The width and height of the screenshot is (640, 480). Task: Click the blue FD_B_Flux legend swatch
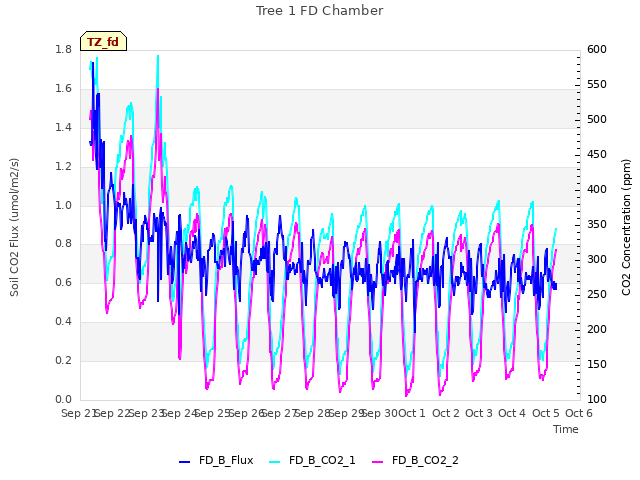coord(184,462)
